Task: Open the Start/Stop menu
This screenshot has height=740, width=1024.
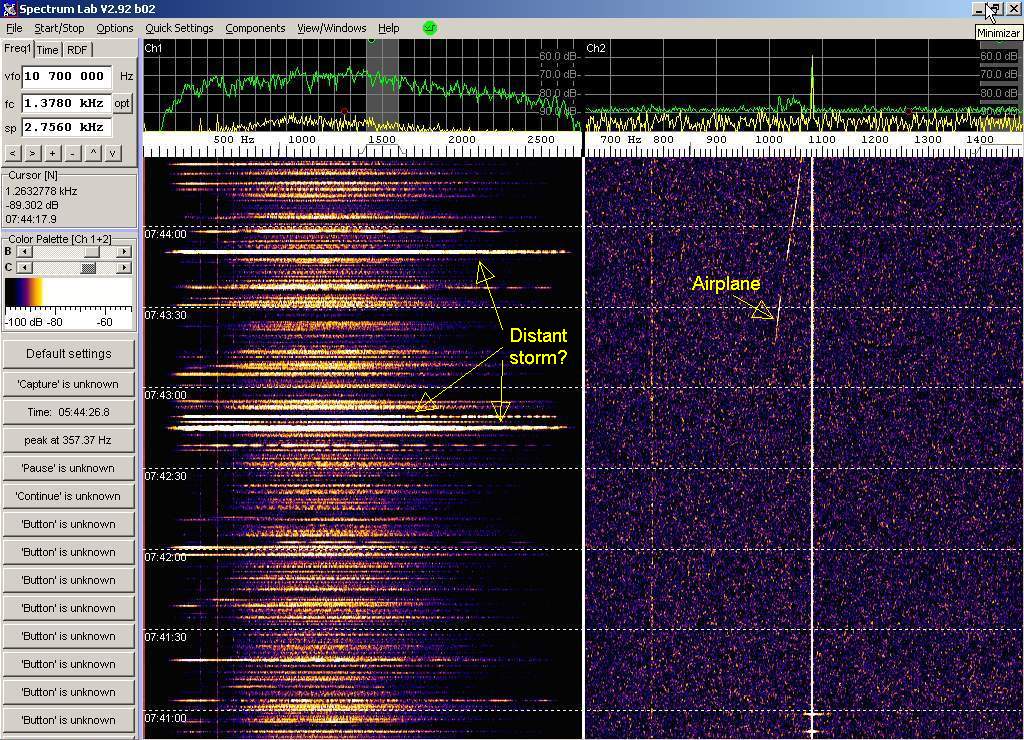Action: pyautogui.click(x=59, y=28)
